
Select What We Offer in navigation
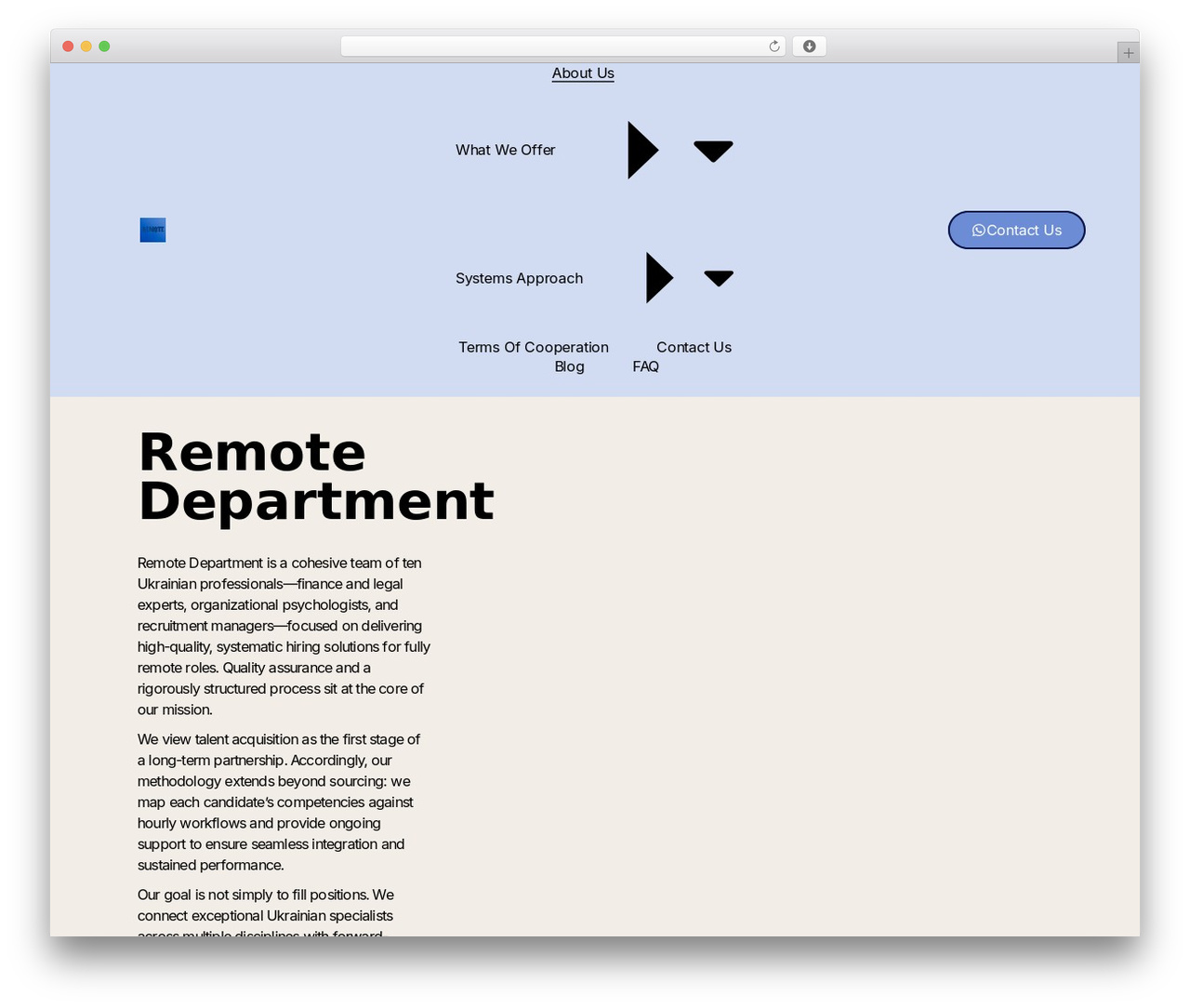point(505,150)
